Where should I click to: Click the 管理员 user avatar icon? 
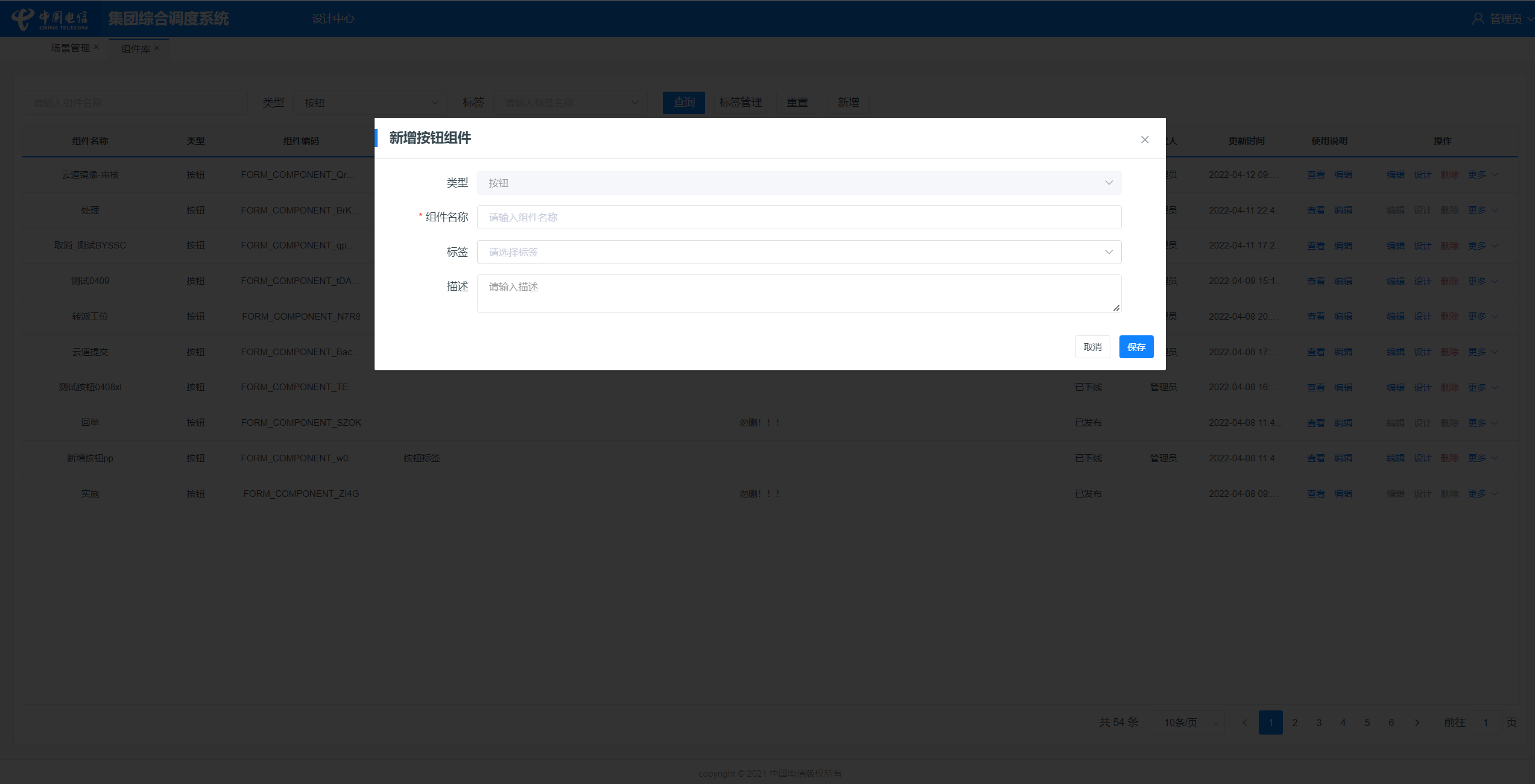click(x=1478, y=19)
